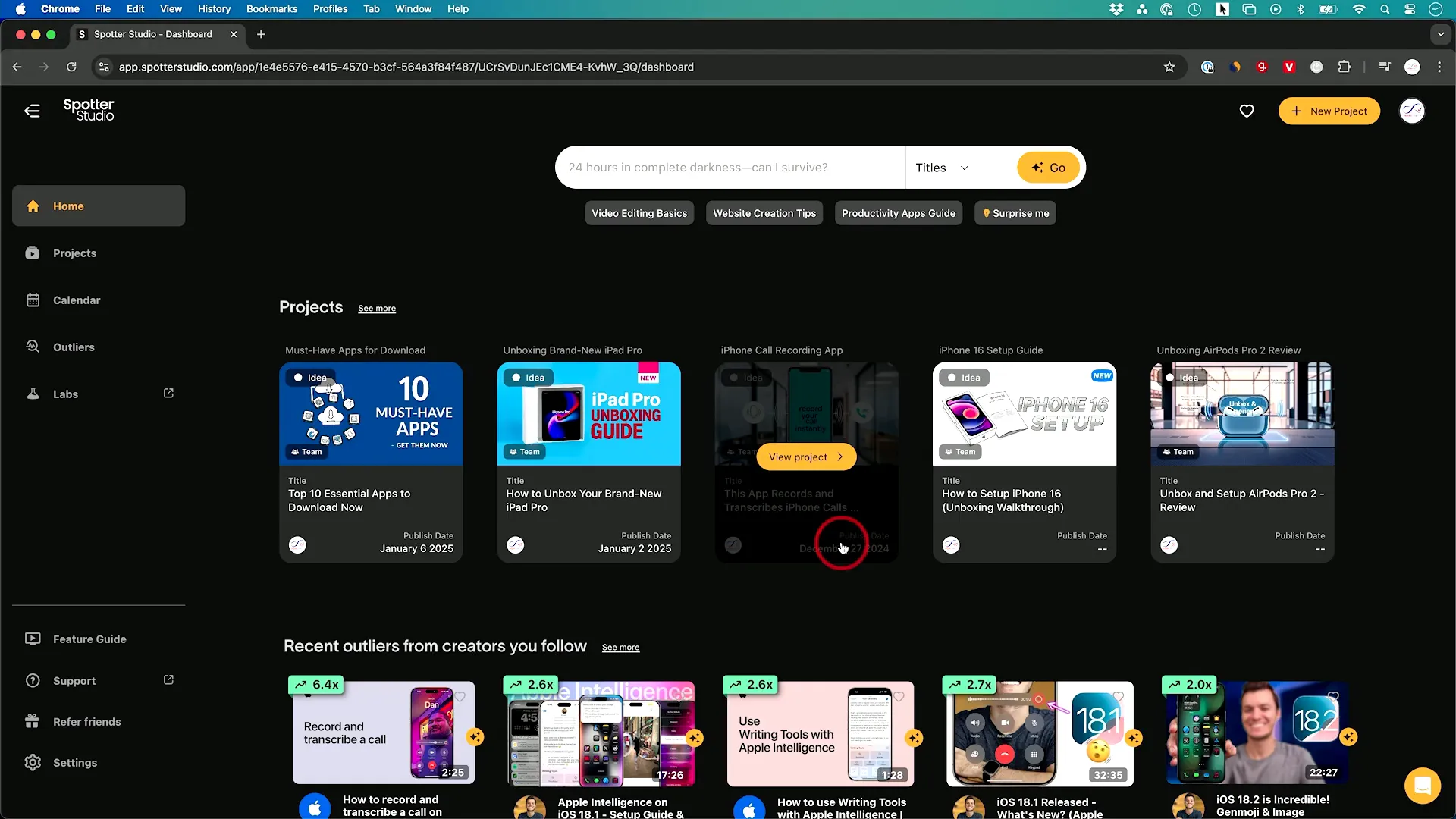The height and width of the screenshot is (819, 1456).
Task: Click See more next to Recent outliers
Action: coord(620,648)
